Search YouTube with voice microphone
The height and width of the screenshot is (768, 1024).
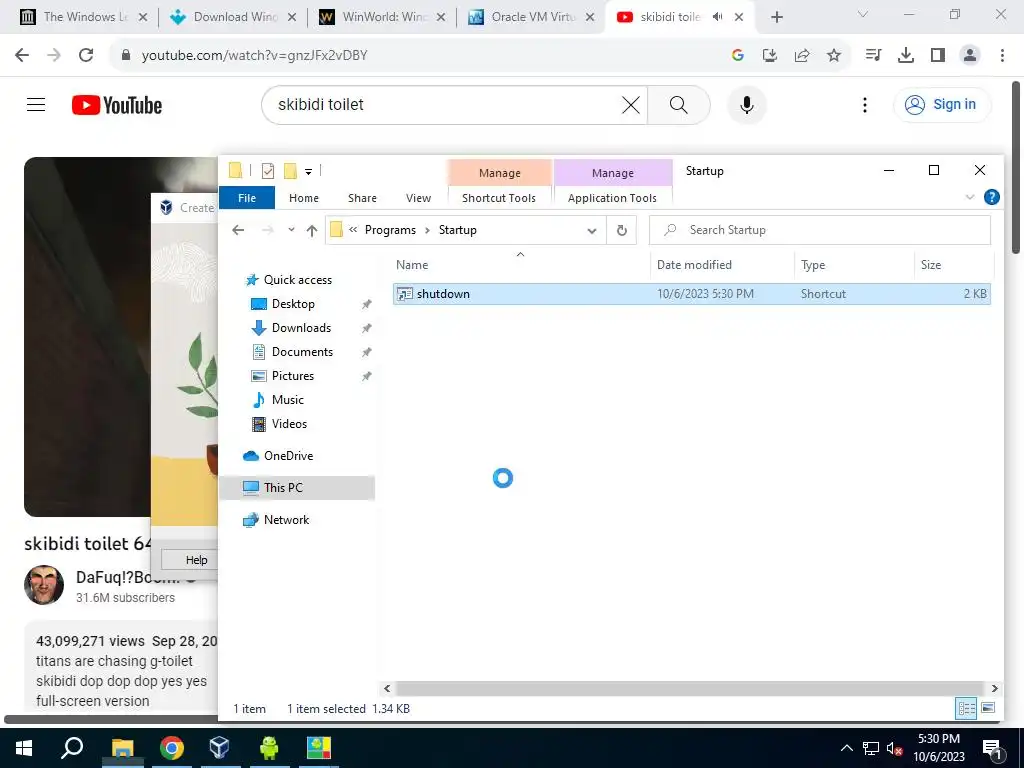click(746, 104)
